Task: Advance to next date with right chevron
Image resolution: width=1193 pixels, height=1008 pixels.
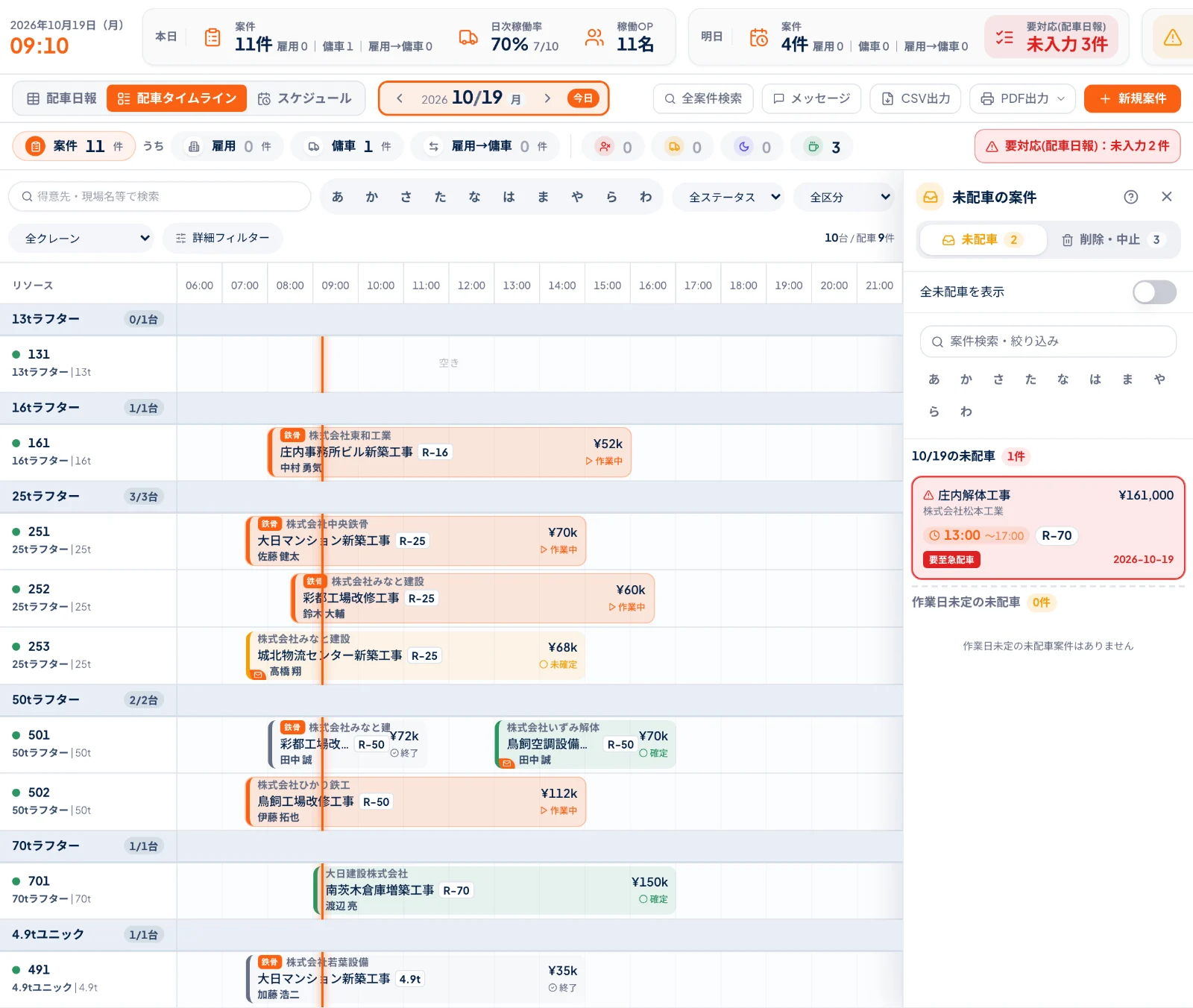Action: [x=547, y=98]
